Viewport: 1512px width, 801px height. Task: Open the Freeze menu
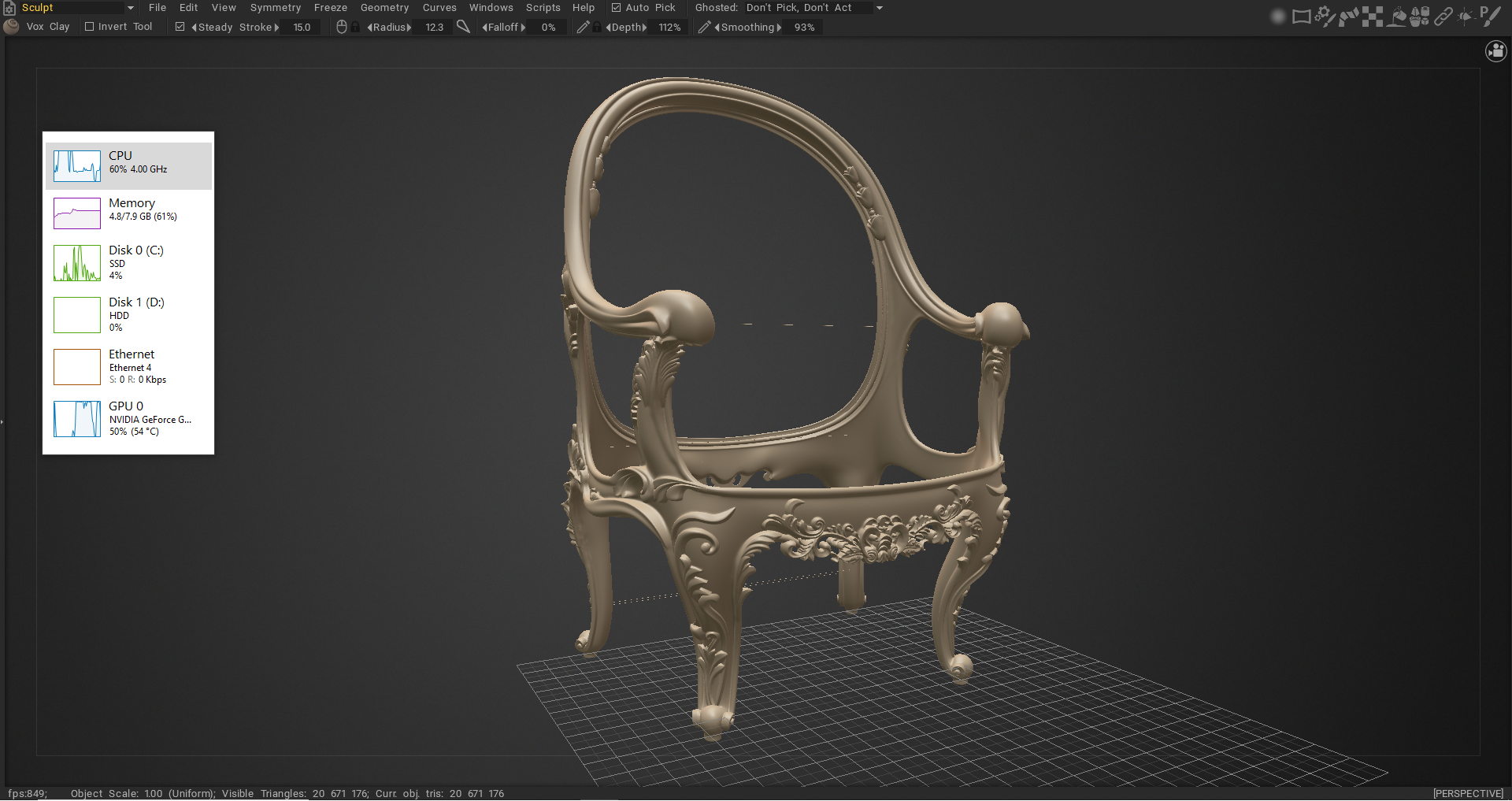(x=331, y=8)
